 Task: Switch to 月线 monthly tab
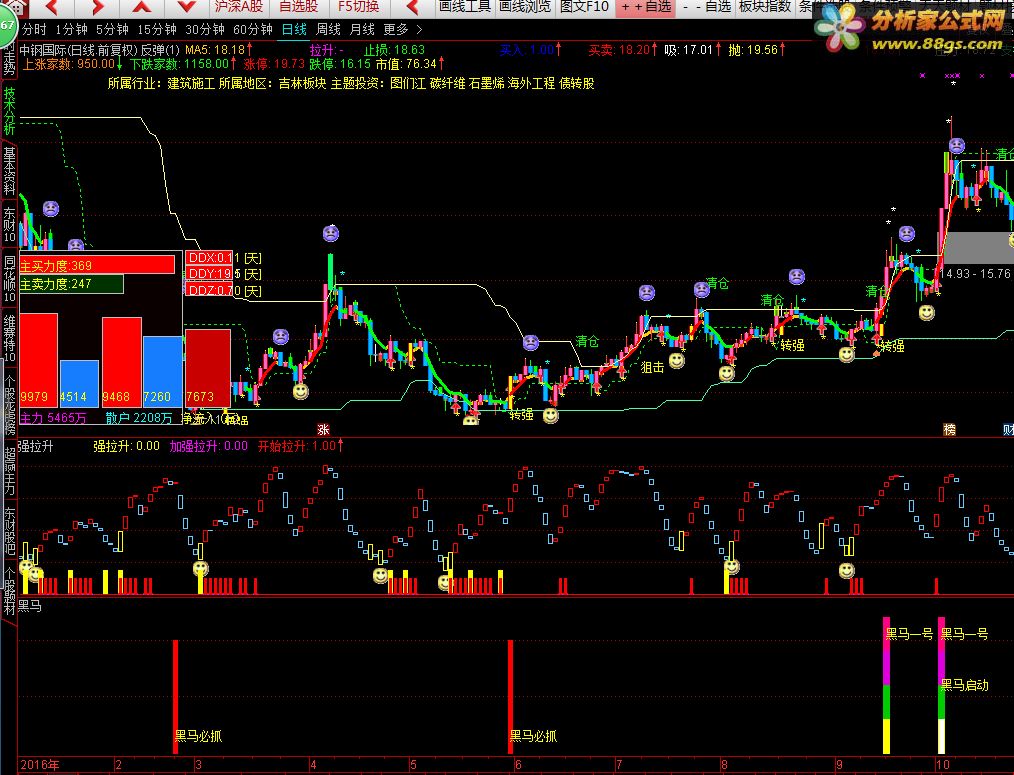coord(361,30)
